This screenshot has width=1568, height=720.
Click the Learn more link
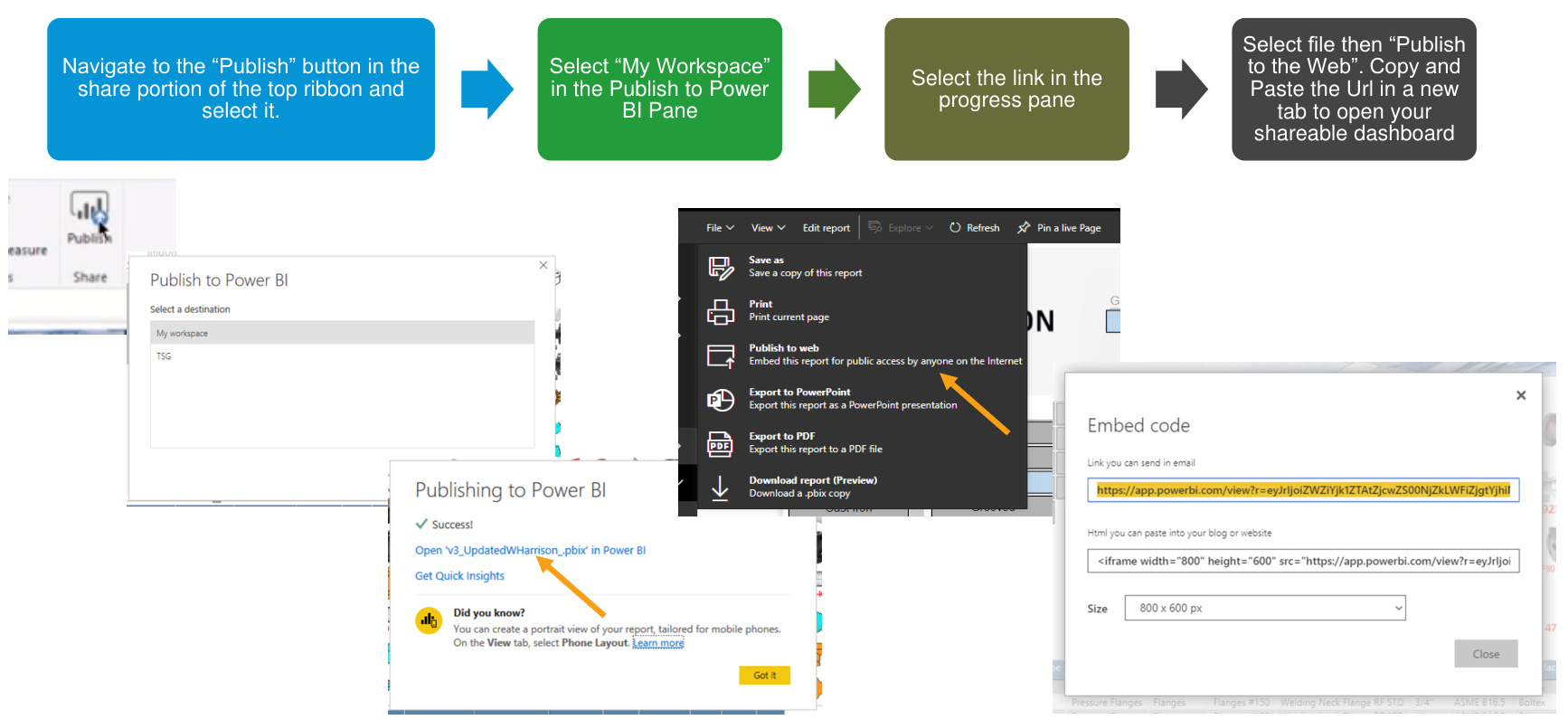[x=658, y=643]
